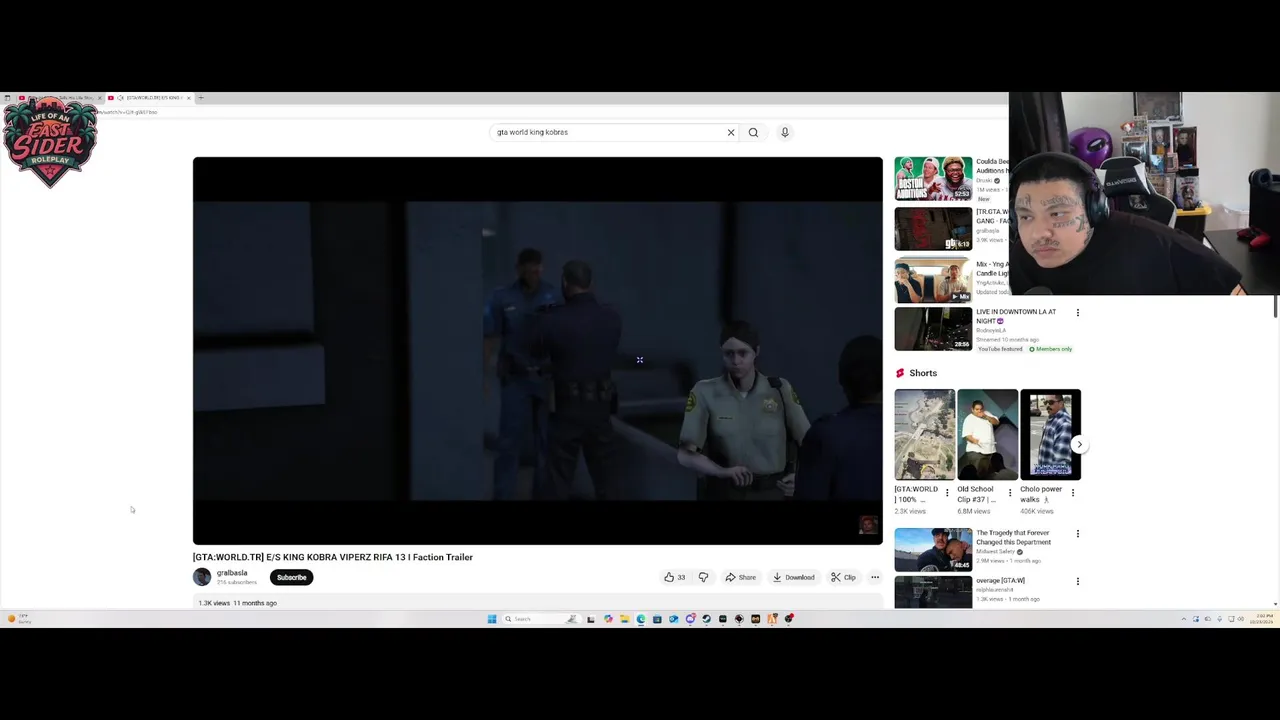Share the King Kobra Viperz video

pyautogui.click(x=740, y=577)
